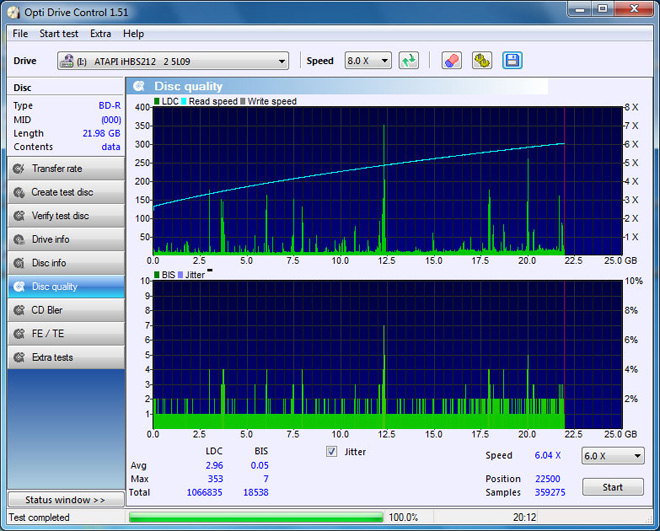Open the Transfer rate test panel

pos(66,169)
